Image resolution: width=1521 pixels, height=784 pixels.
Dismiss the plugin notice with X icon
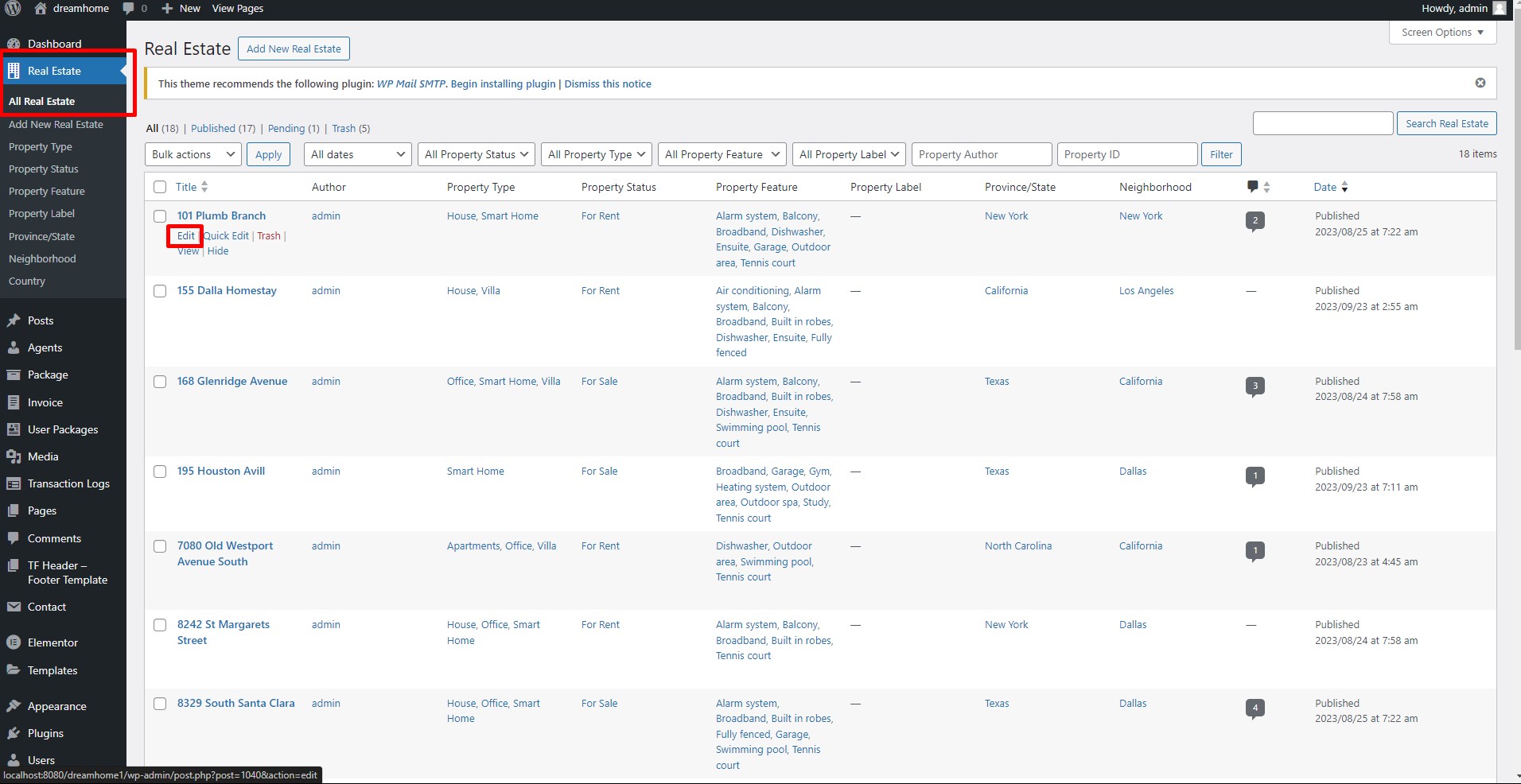pyautogui.click(x=1480, y=83)
